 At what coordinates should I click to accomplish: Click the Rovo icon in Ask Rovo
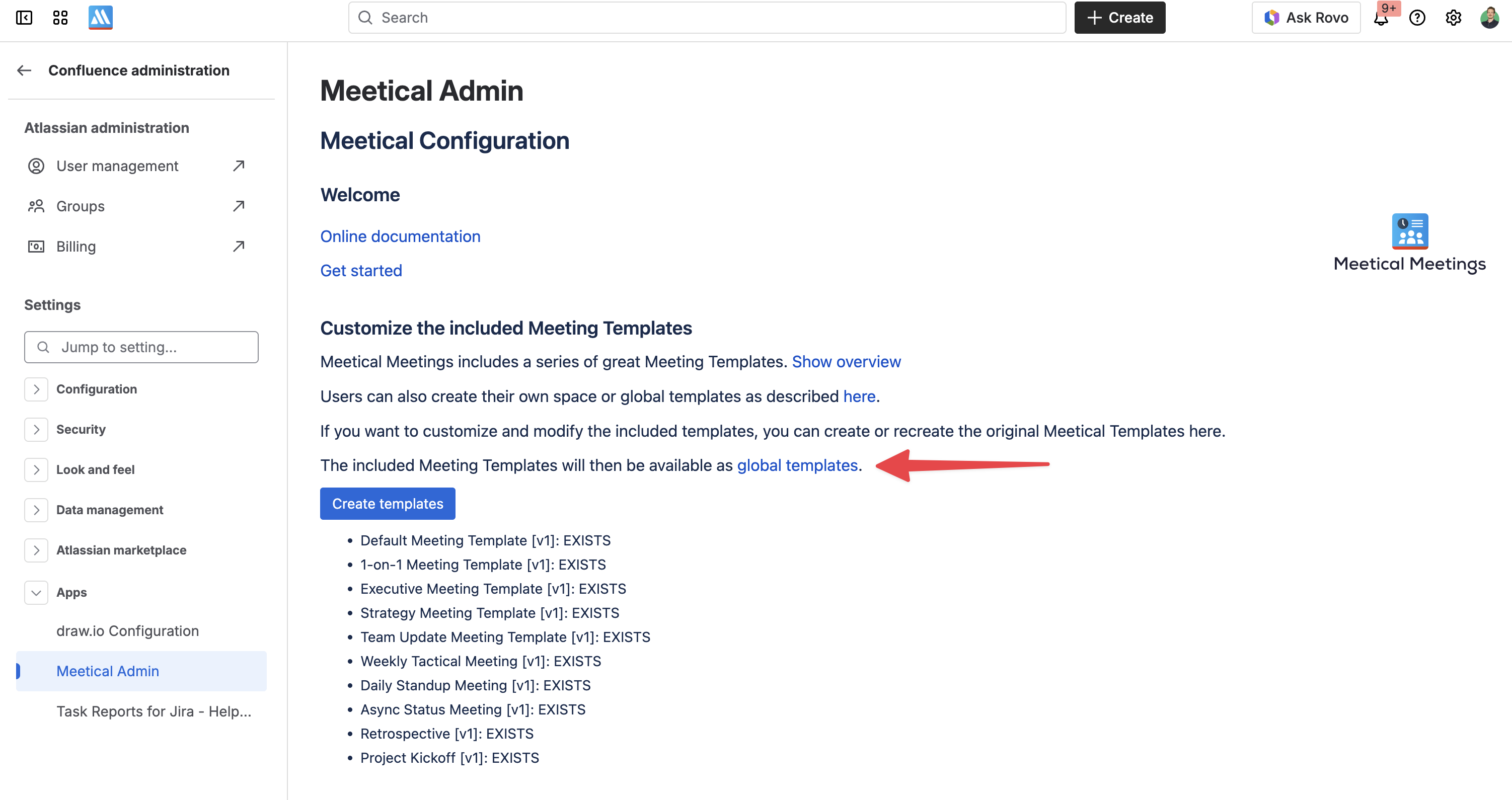[x=1271, y=18]
